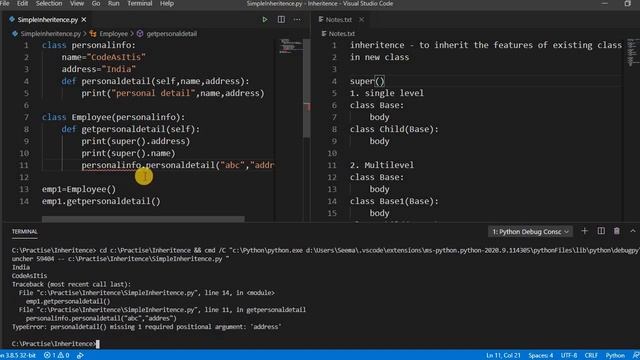Click TypeError message in terminal
The width and height of the screenshot is (640, 360).
point(146,327)
